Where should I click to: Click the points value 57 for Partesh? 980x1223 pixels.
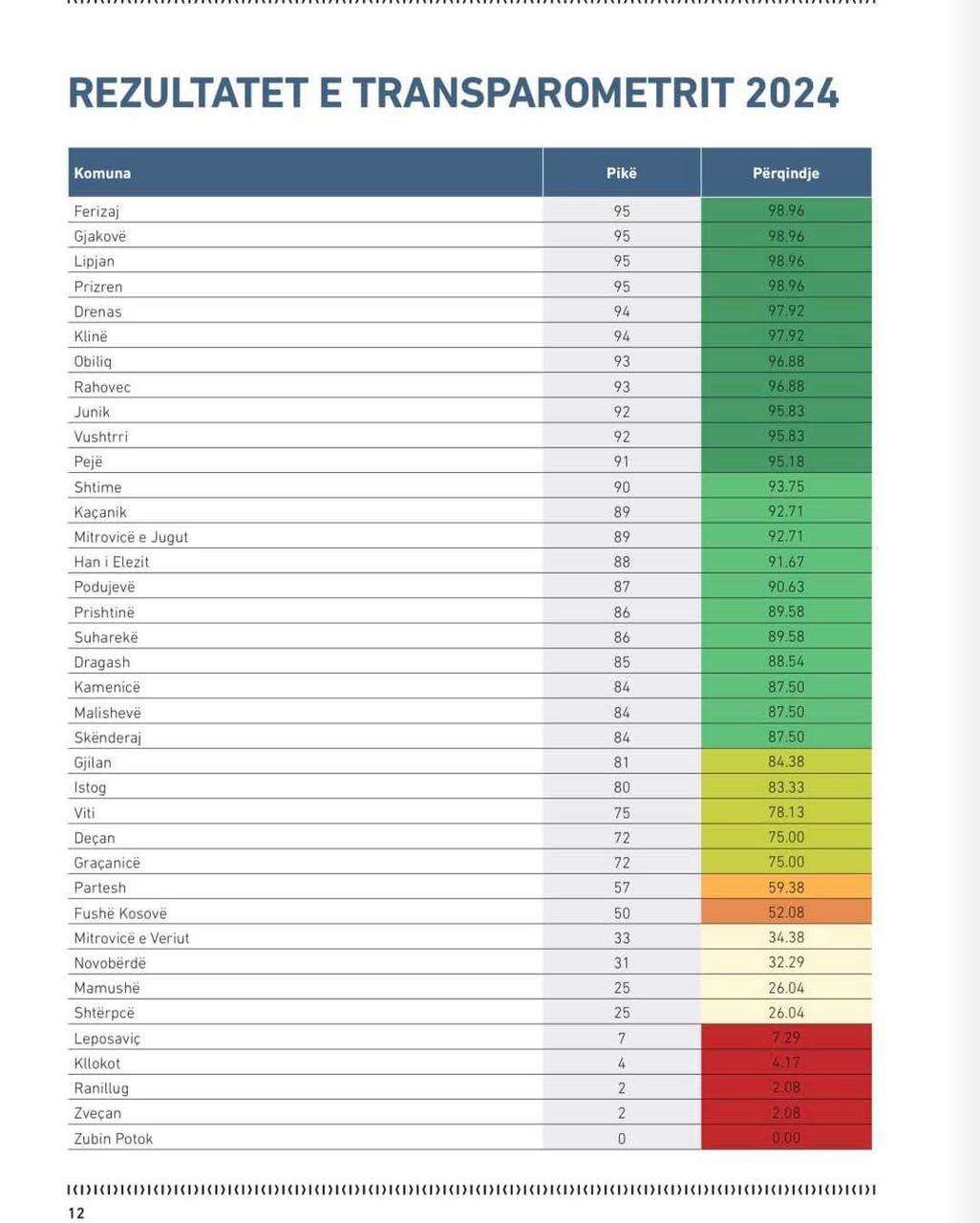click(x=622, y=888)
